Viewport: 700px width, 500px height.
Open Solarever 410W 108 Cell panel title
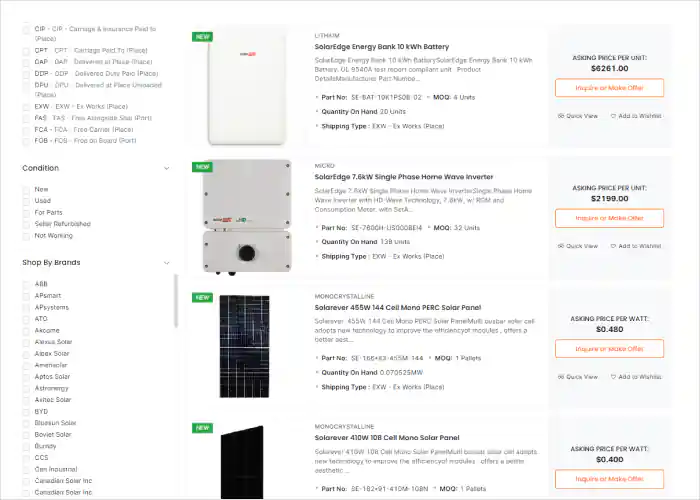point(387,438)
